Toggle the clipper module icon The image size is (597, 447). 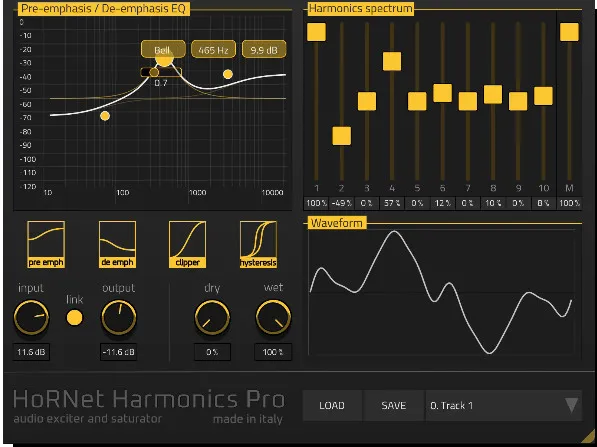coord(187,244)
